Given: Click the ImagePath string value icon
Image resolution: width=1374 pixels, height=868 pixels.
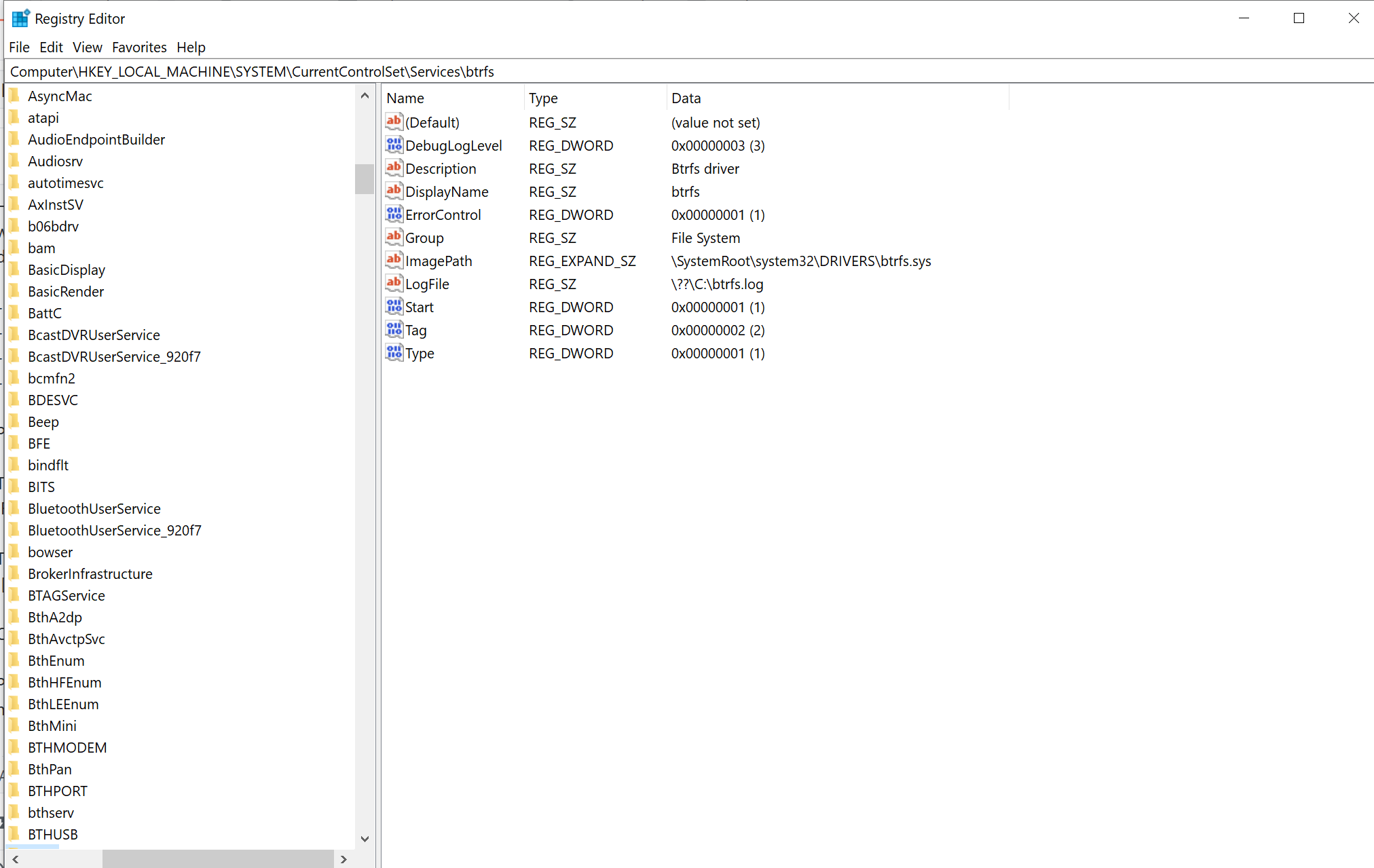Looking at the screenshot, I should (x=394, y=260).
